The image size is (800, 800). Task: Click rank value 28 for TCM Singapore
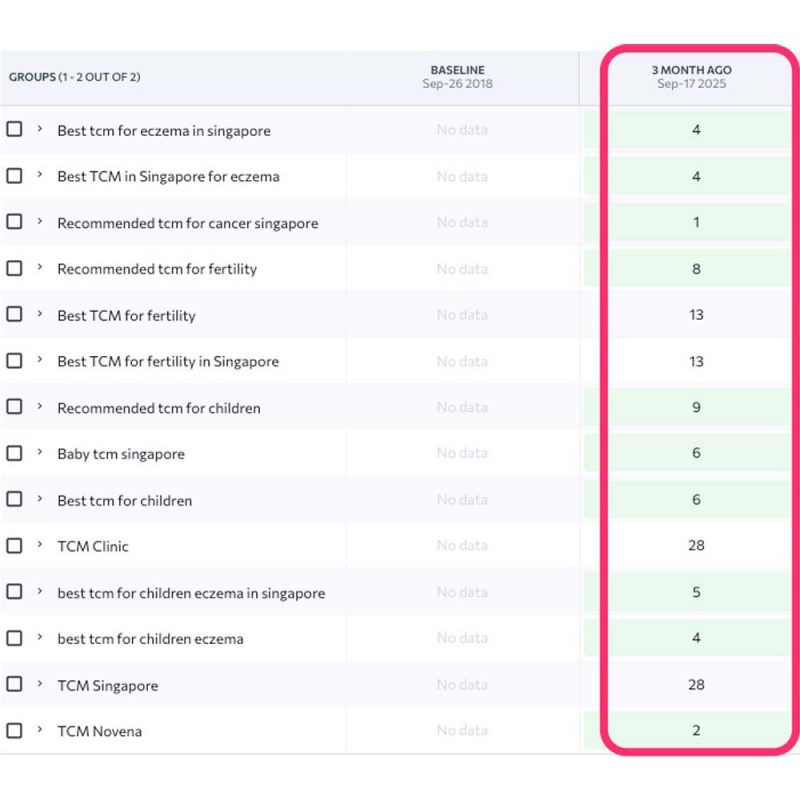coord(696,685)
